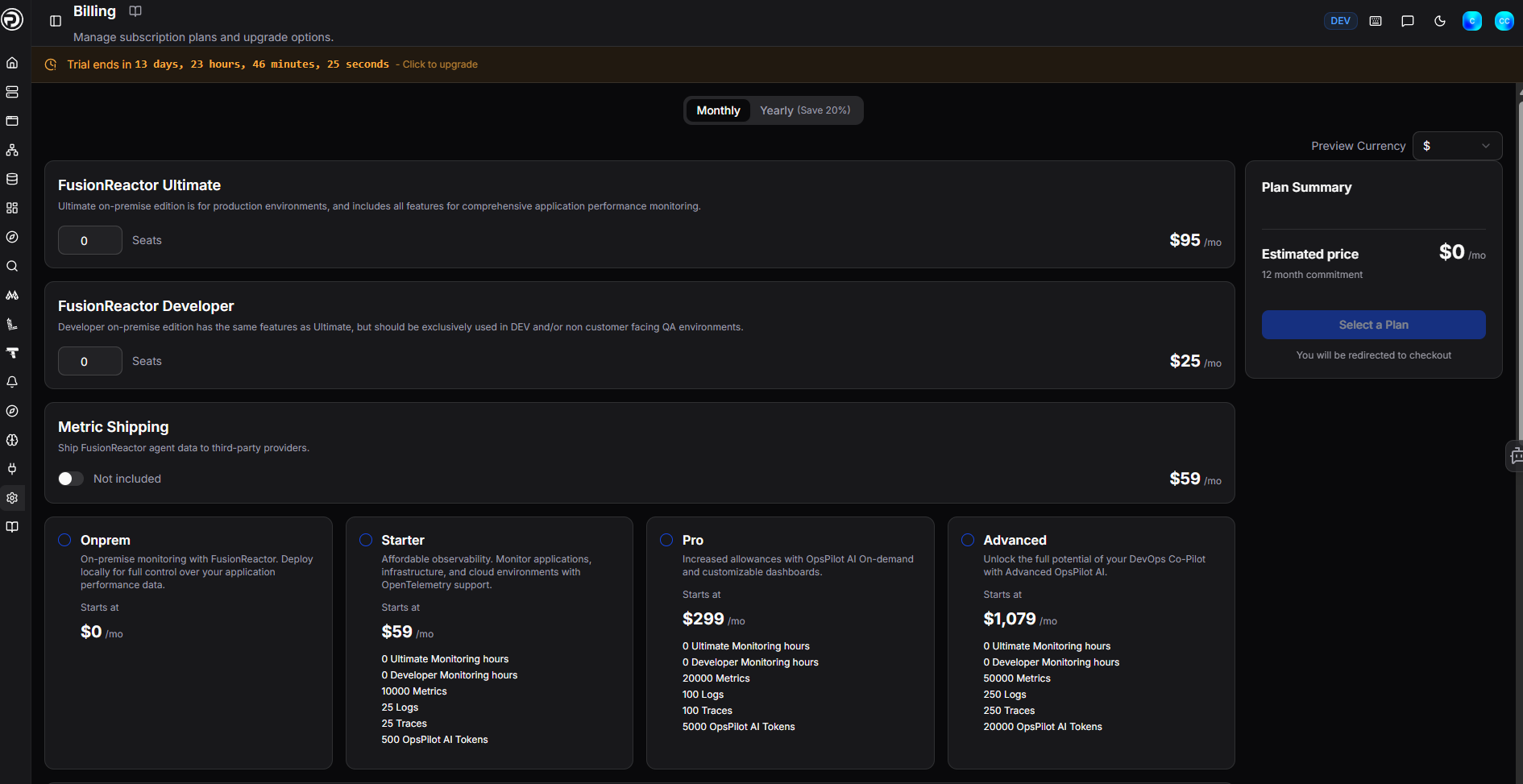Choose the Pro plan radio button
Viewport: 1523px width, 784px height.
666,540
